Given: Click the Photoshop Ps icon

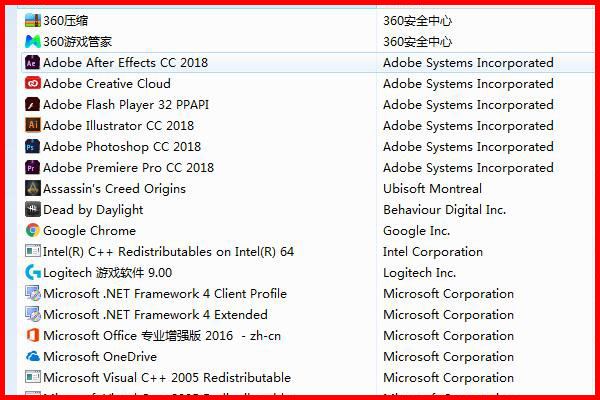Looking at the screenshot, I should click(x=33, y=146).
